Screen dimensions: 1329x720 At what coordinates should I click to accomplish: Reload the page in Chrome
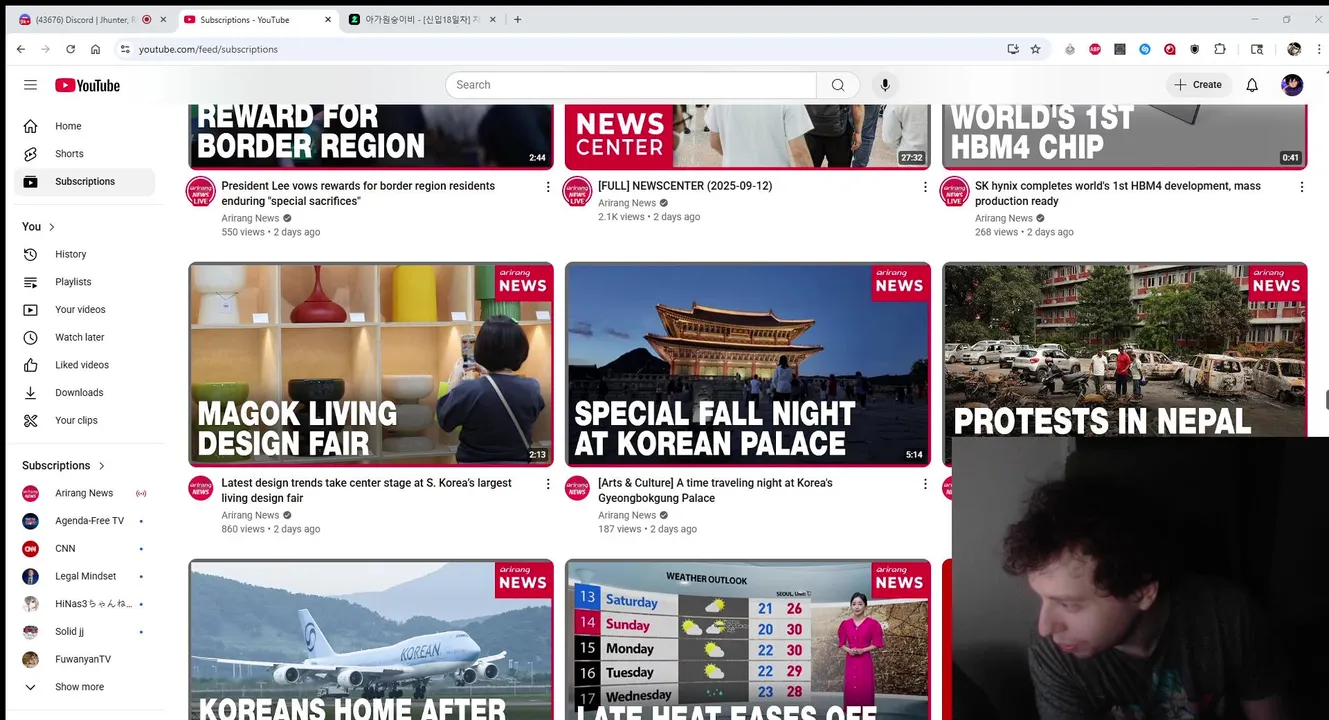point(70,49)
